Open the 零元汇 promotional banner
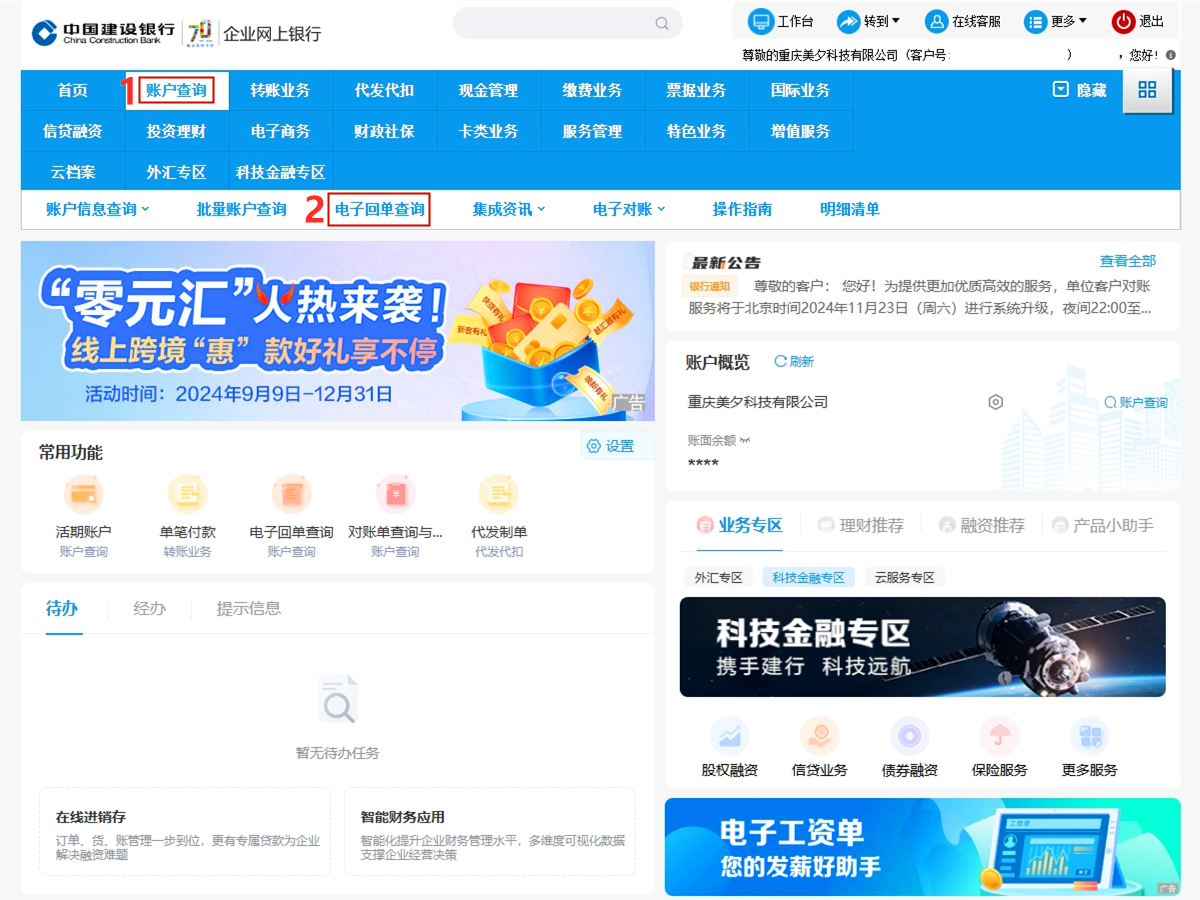This screenshot has width=1200, height=900. click(x=338, y=331)
